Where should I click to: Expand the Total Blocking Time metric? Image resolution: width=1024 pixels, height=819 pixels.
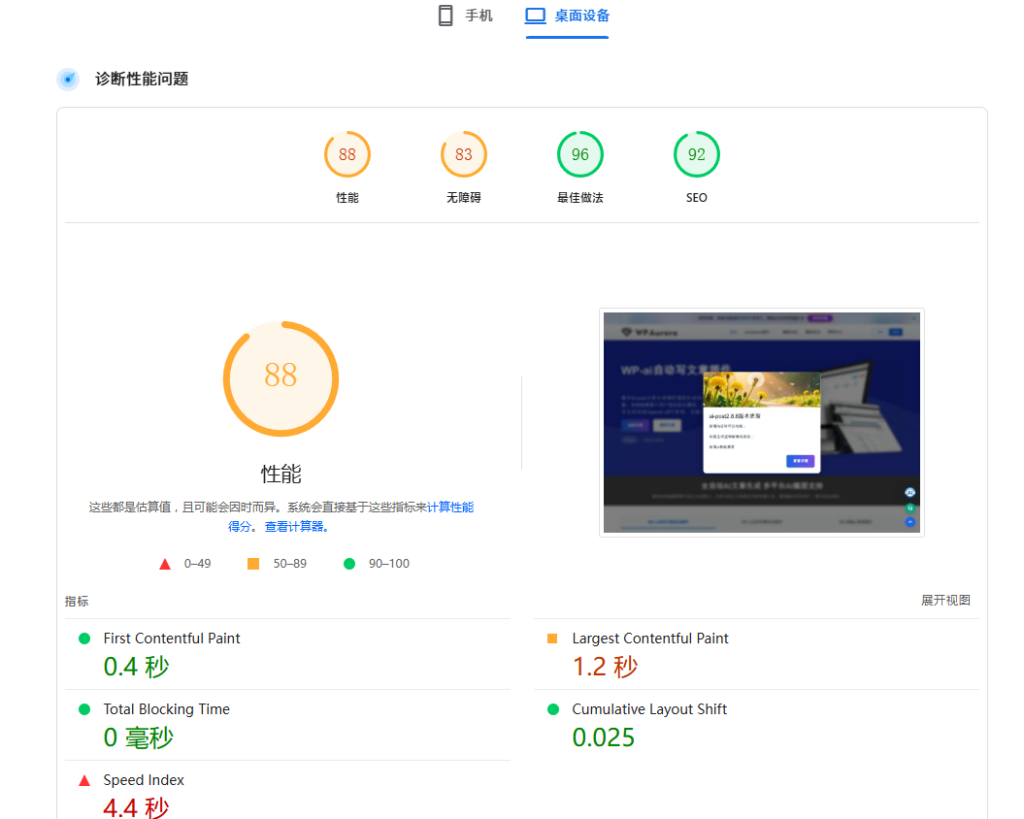[x=166, y=709]
